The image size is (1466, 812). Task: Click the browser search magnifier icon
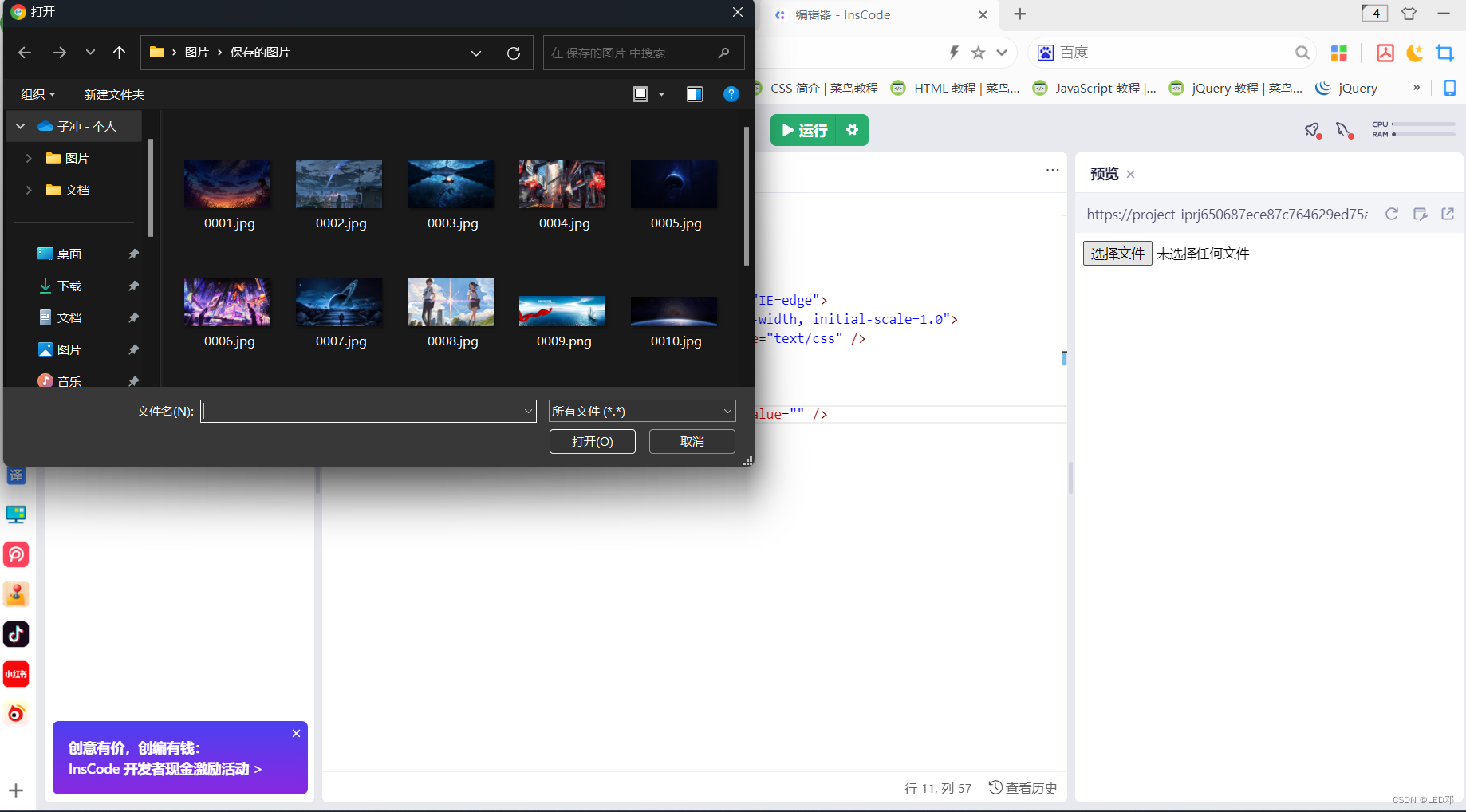click(x=1302, y=53)
